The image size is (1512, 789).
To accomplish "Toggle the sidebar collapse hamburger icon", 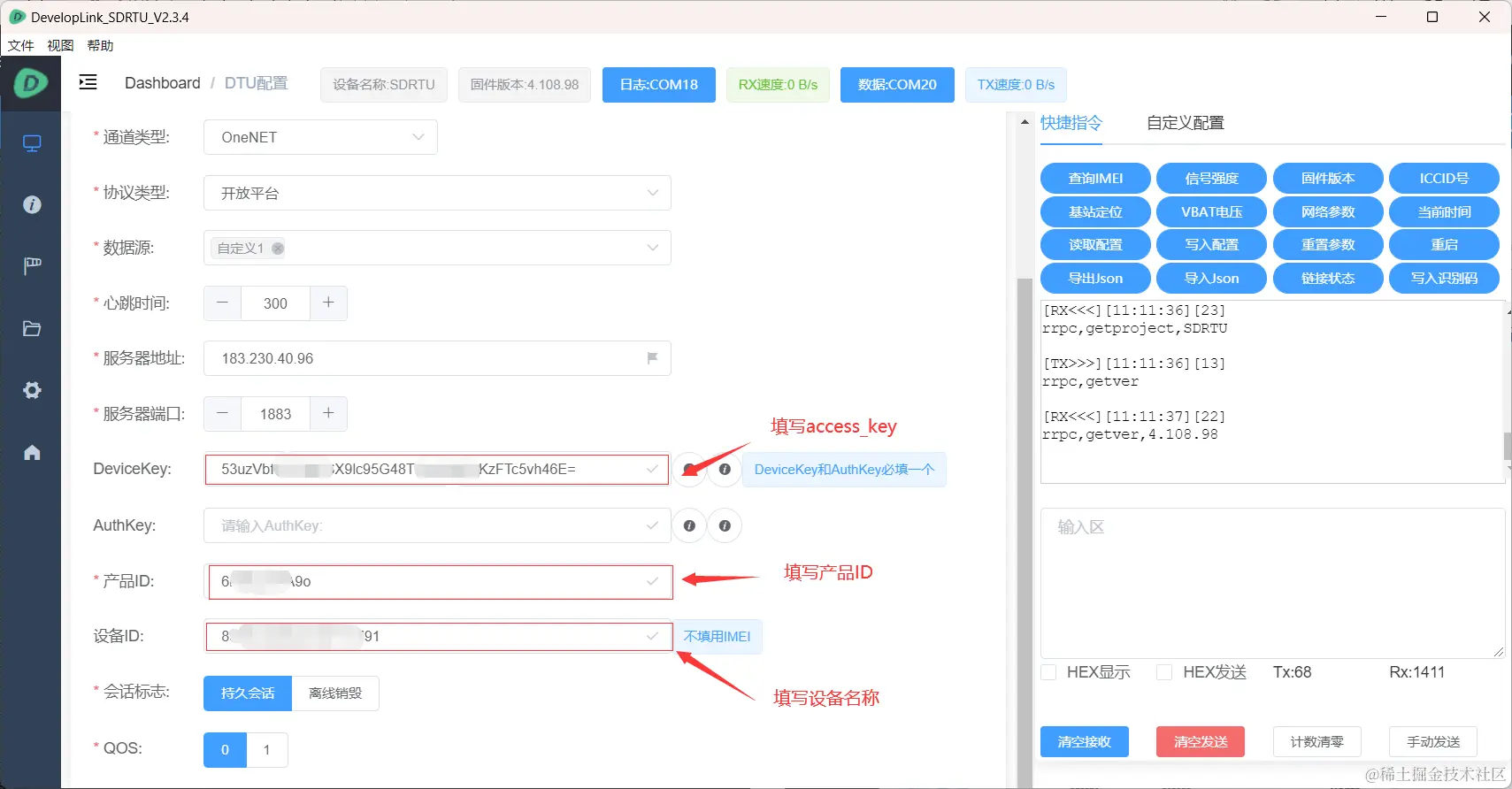I will [x=88, y=82].
